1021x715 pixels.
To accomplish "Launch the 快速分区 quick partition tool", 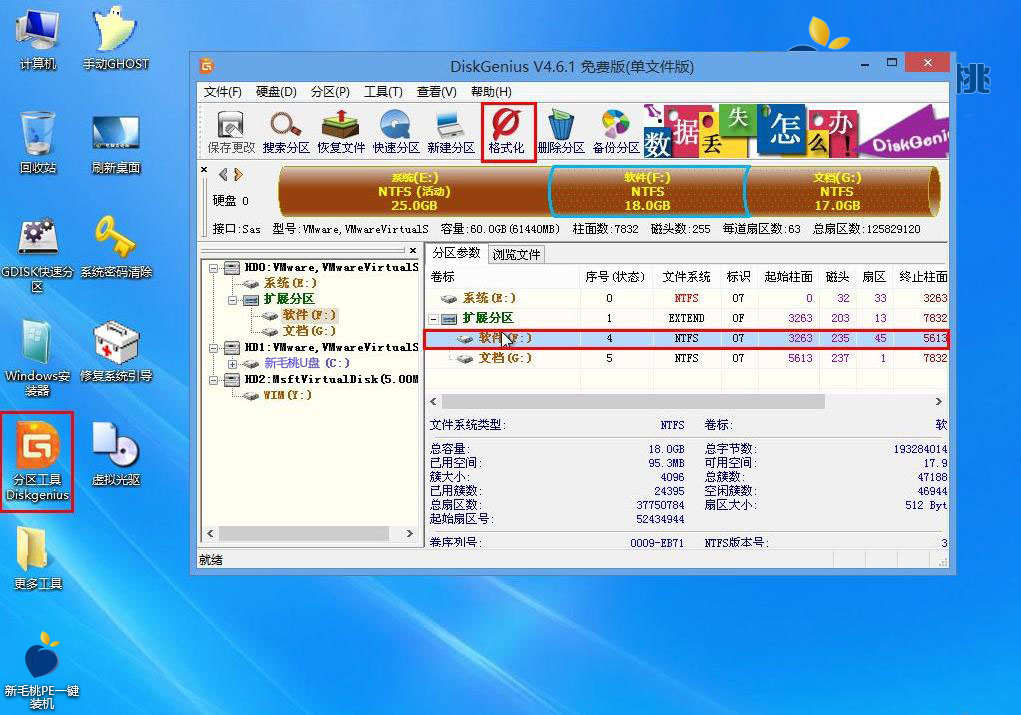I will coord(396,132).
